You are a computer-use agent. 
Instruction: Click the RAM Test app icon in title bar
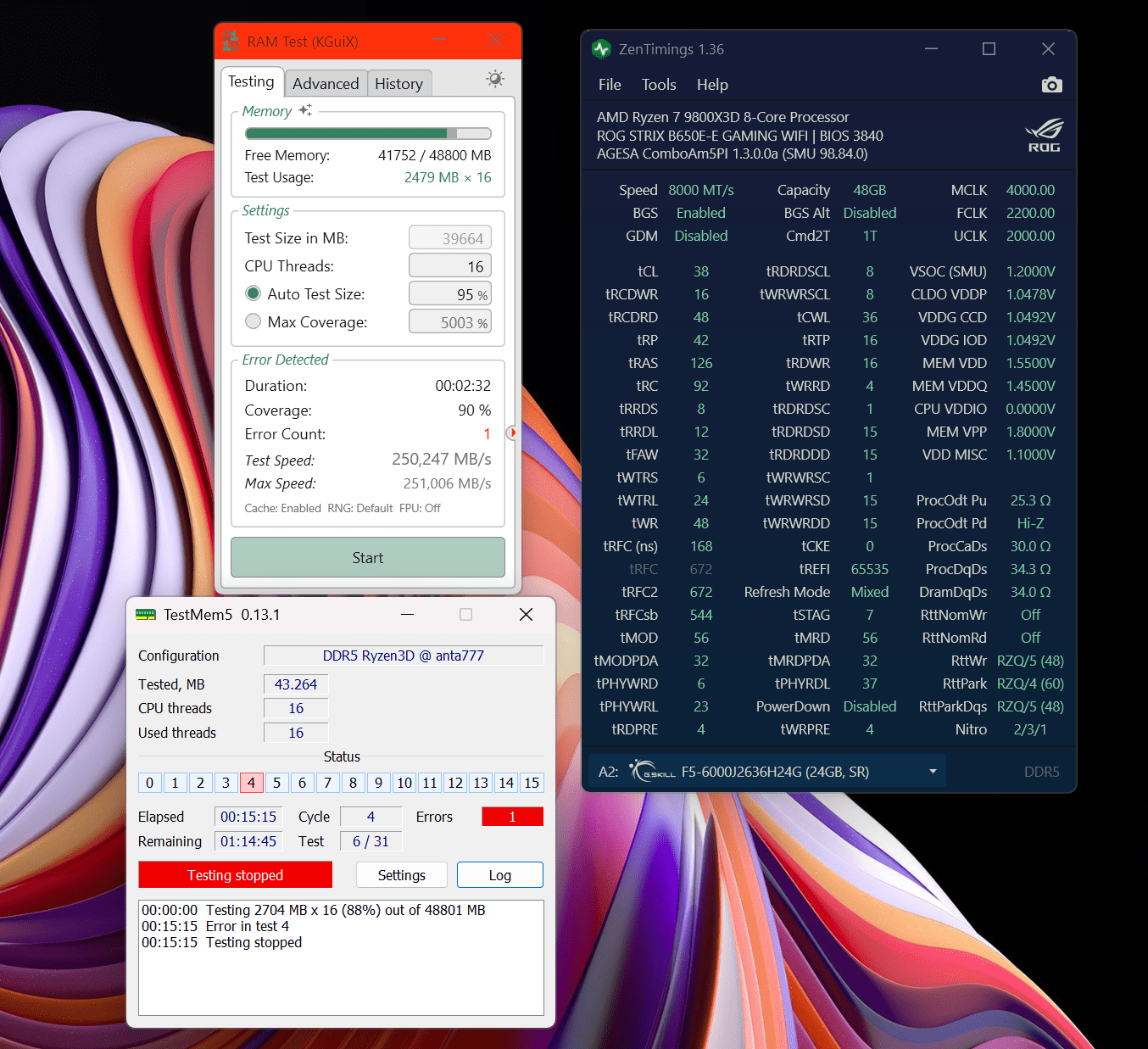[x=231, y=41]
